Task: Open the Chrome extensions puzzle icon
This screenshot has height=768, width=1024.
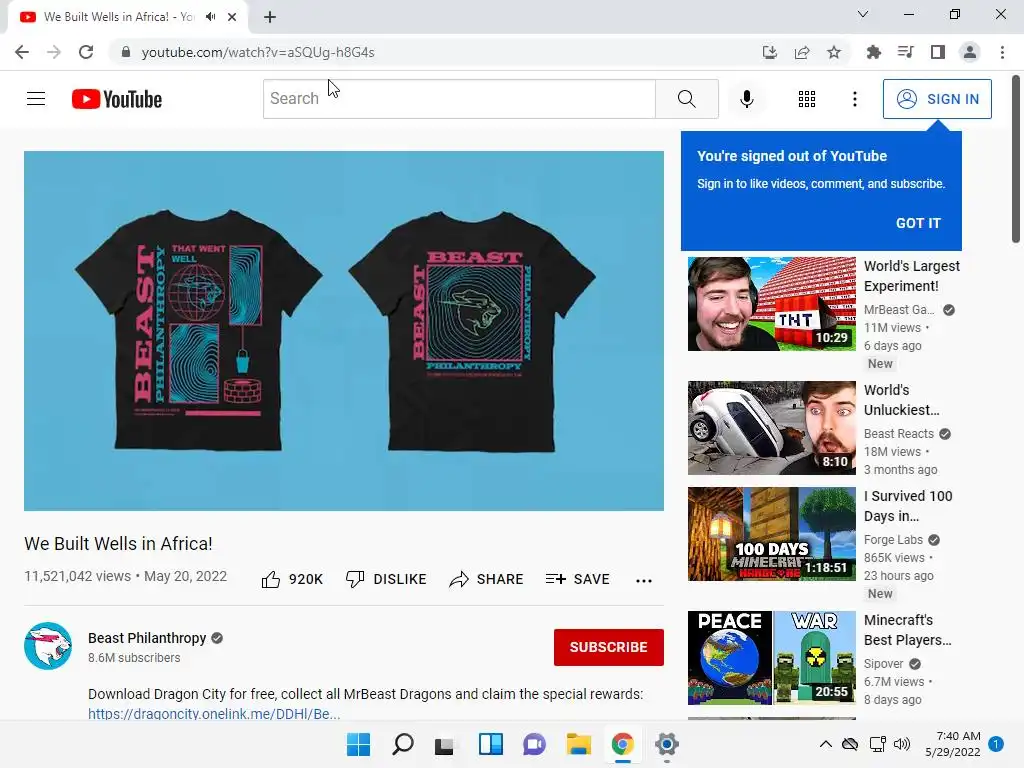Action: (x=874, y=52)
